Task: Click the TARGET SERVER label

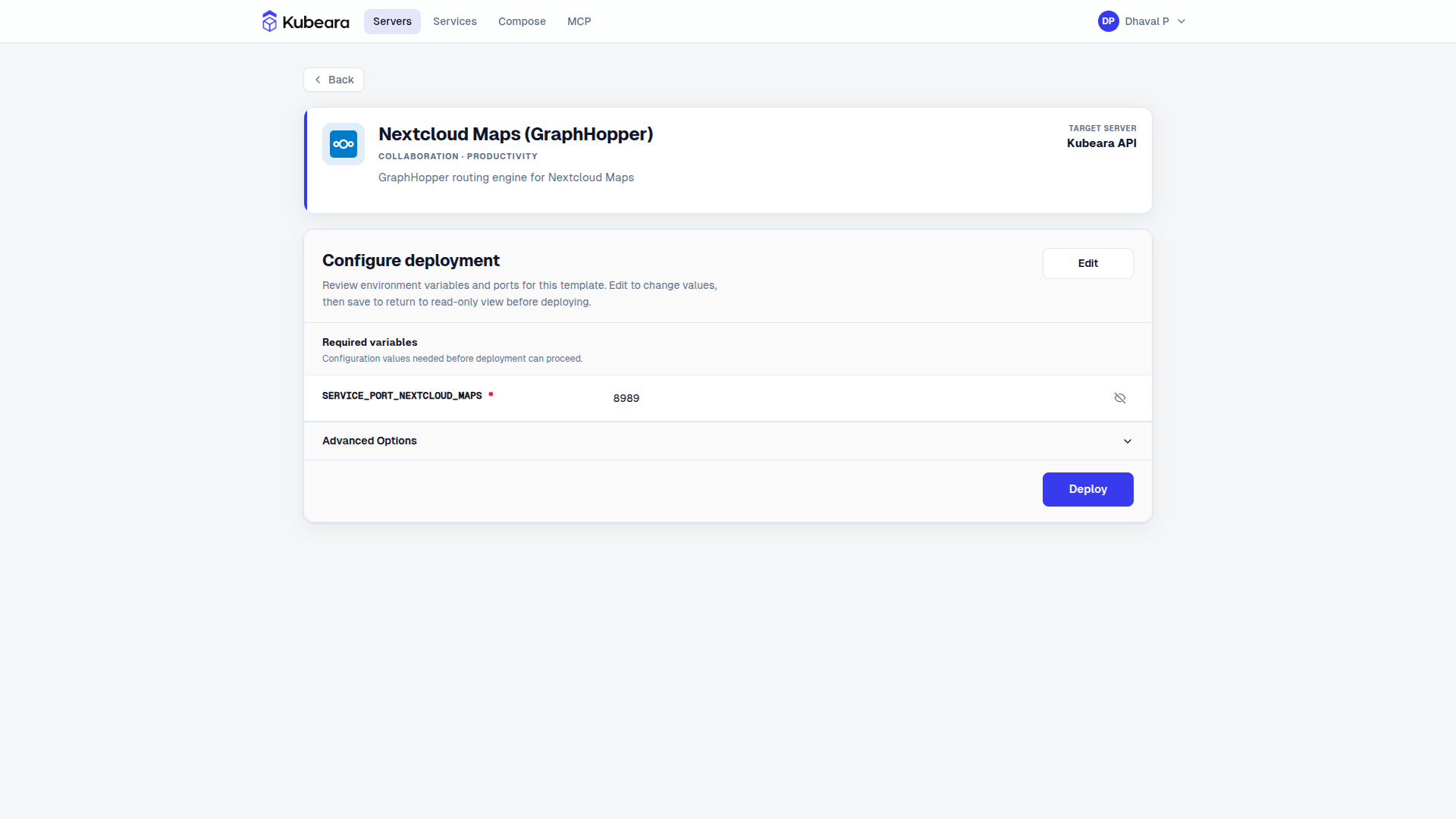Action: [1103, 128]
